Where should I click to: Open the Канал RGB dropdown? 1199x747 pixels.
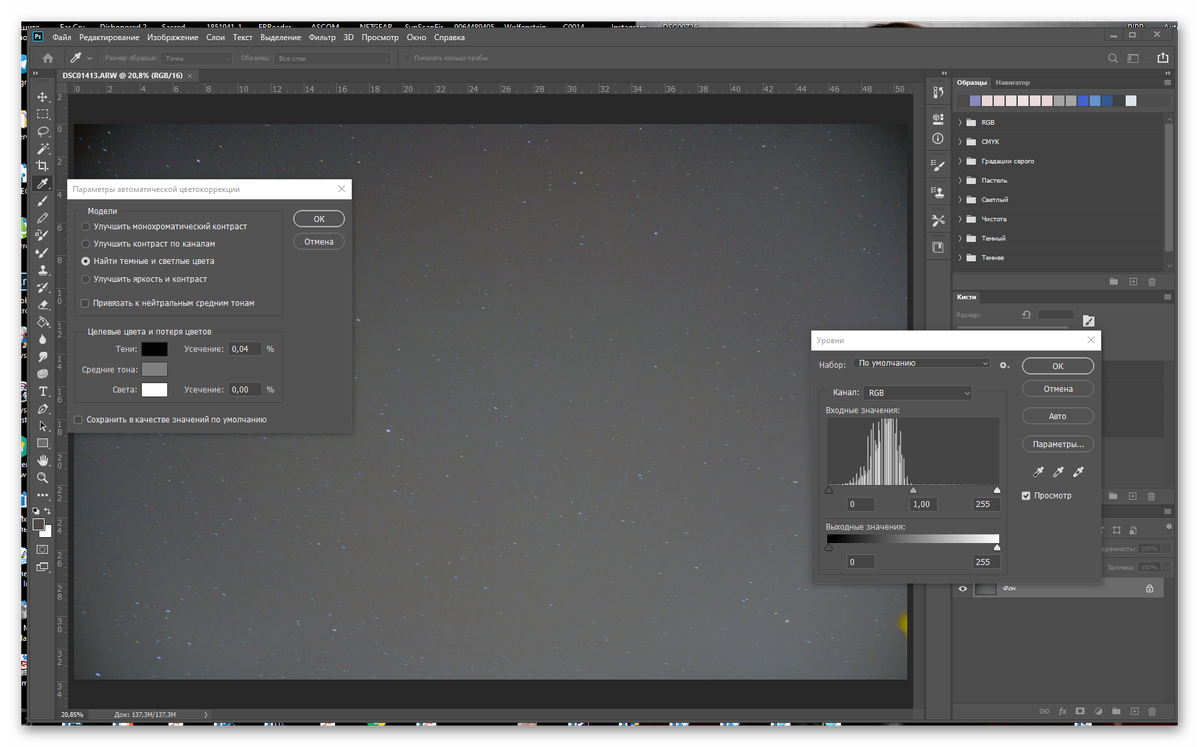pos(918,393)
